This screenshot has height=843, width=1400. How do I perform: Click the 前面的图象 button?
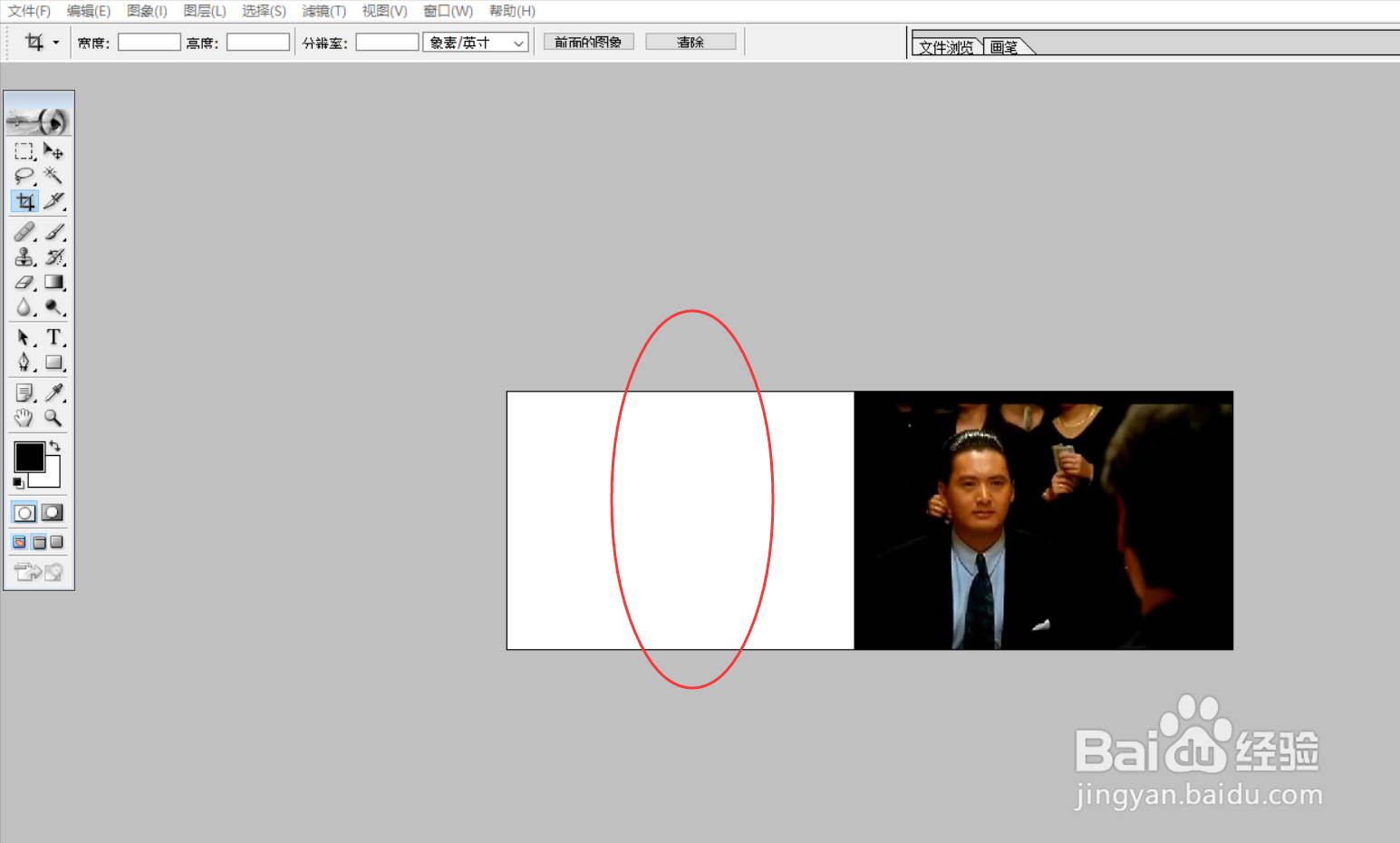point(588,43)
